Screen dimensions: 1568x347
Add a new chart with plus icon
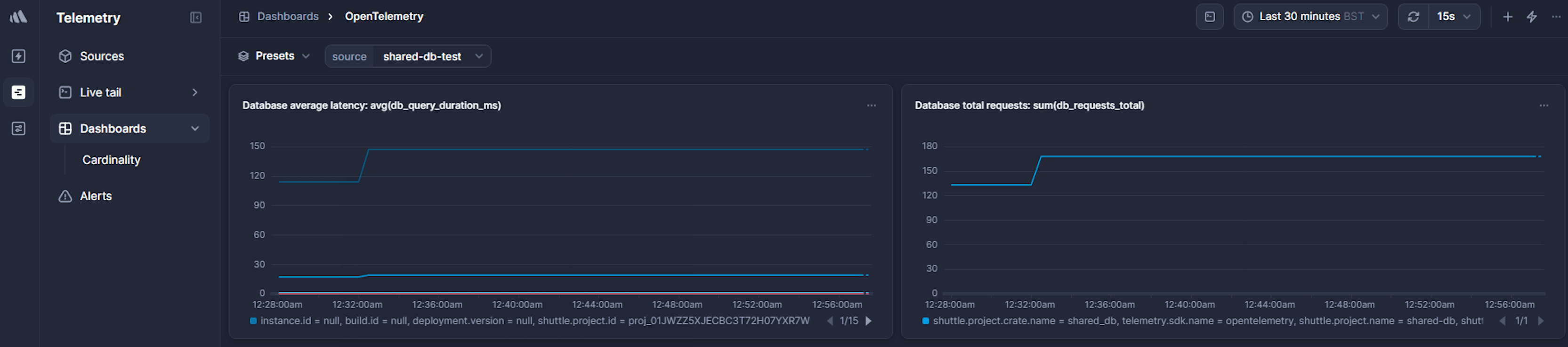[1507, 17]
